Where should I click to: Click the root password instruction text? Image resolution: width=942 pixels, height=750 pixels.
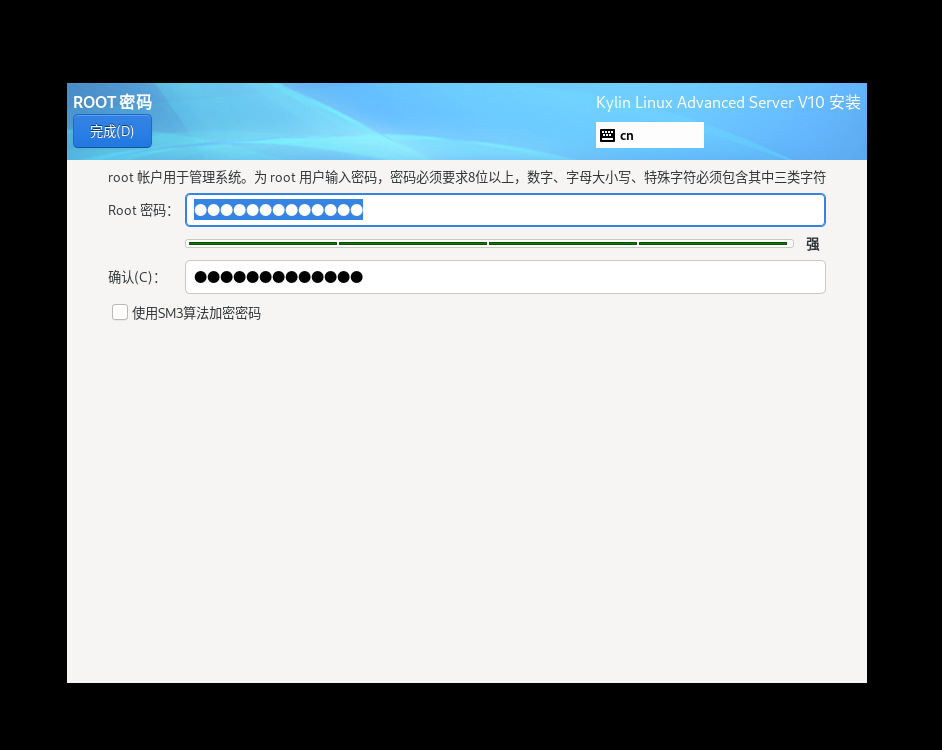466,177
